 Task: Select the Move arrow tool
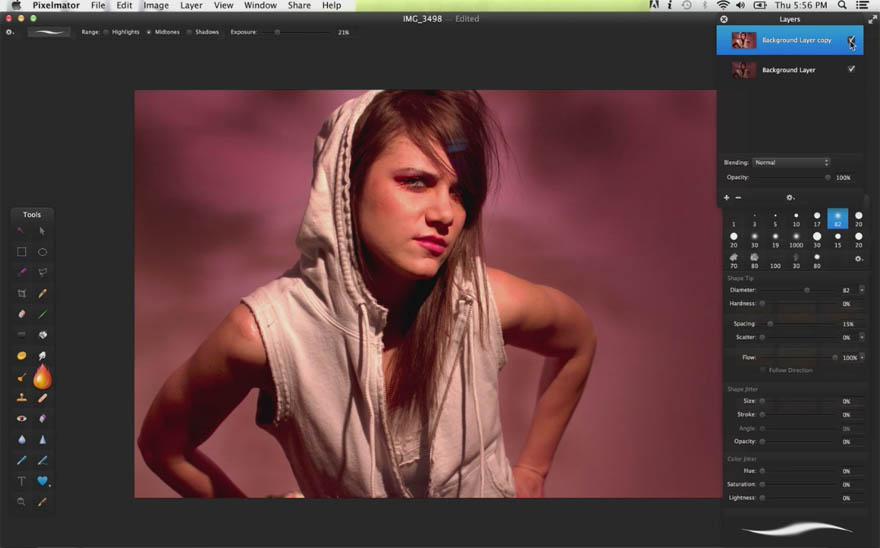42,231
